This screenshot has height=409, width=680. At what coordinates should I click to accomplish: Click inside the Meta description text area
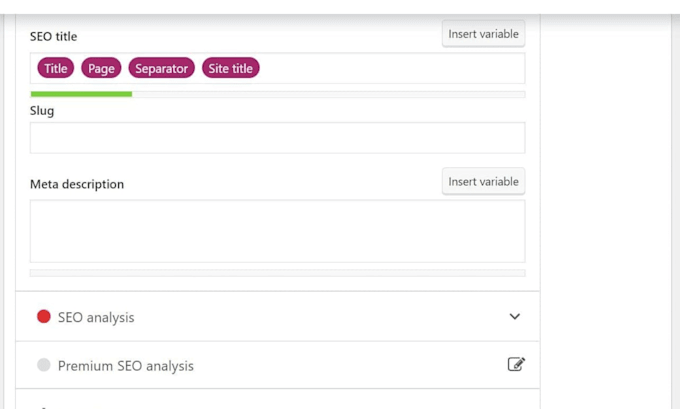click(277, 231)
